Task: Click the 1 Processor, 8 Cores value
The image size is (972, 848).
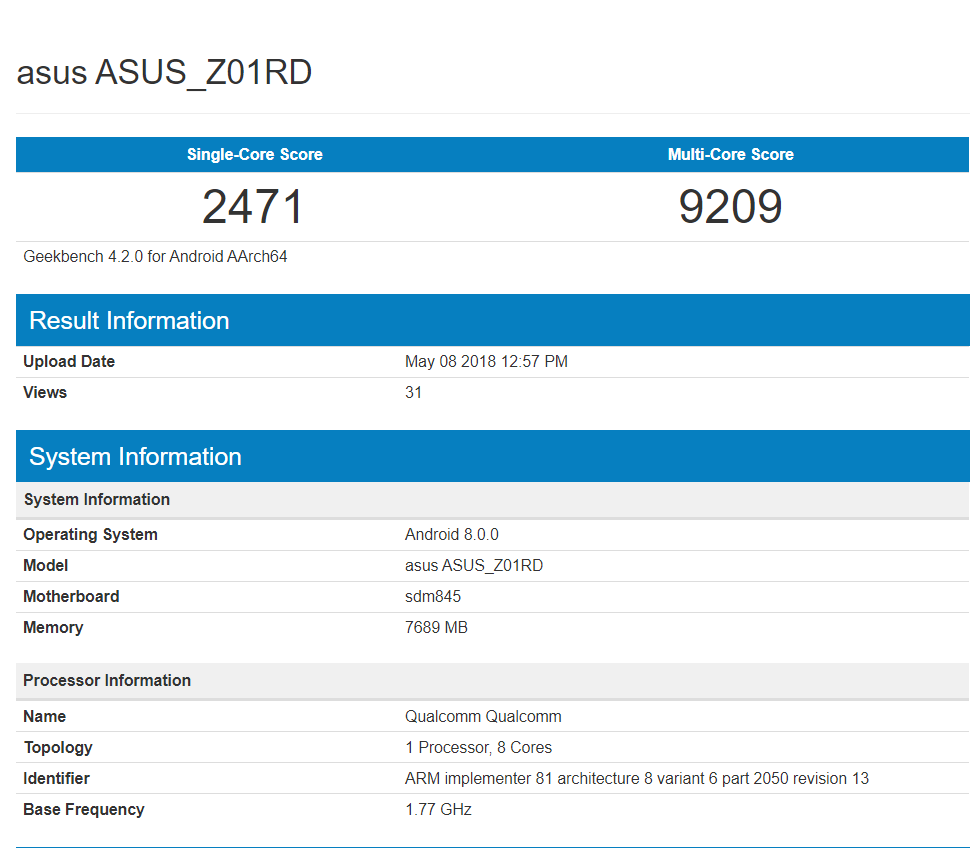Action: pos(479,748)
